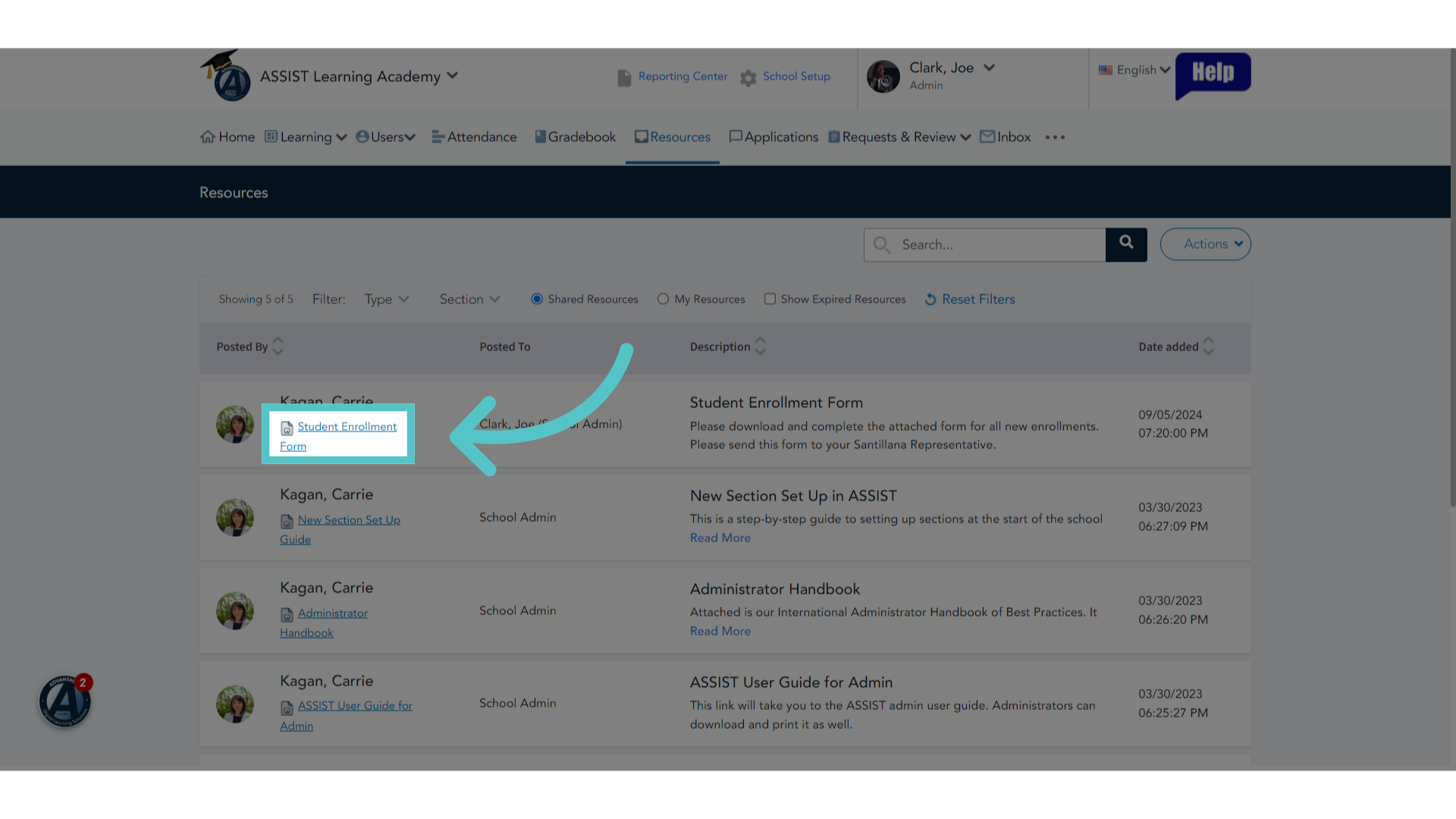Screen dimensions: 1456x819
Task: Open the floating ASSIST badge with notifications
Action: pyautogui.click(x=65, y=701)
